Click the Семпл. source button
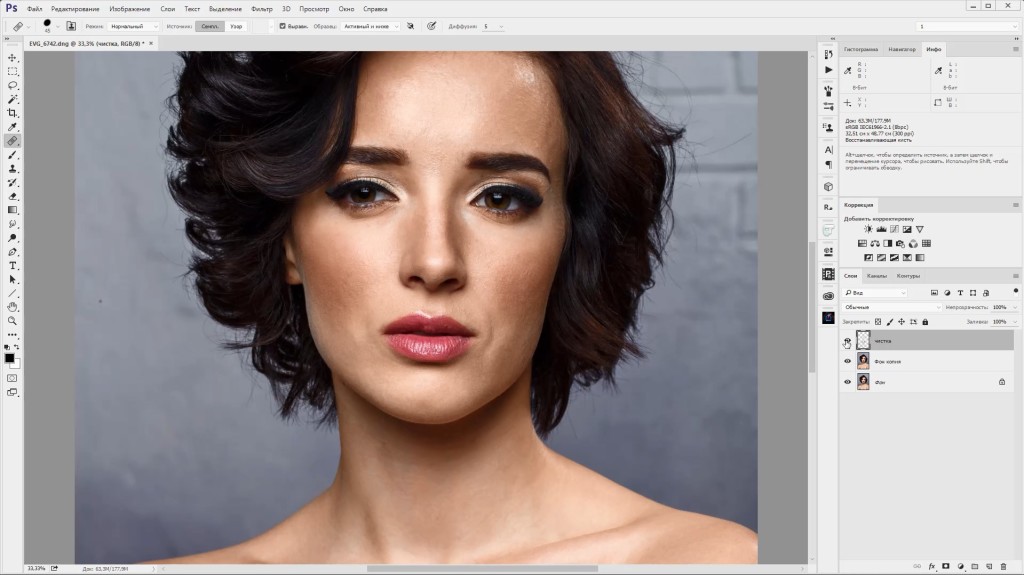The image size is (1024, 575). pyautogui.click(x=208, y=26)
